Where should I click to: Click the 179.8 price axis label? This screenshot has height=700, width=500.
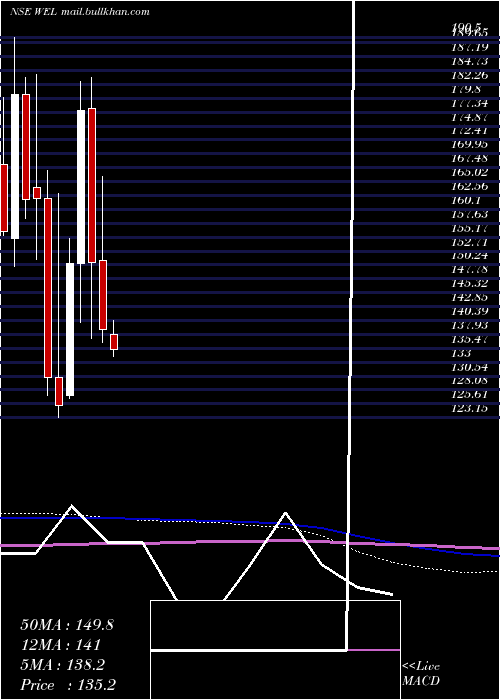click(x=466, y=89)
